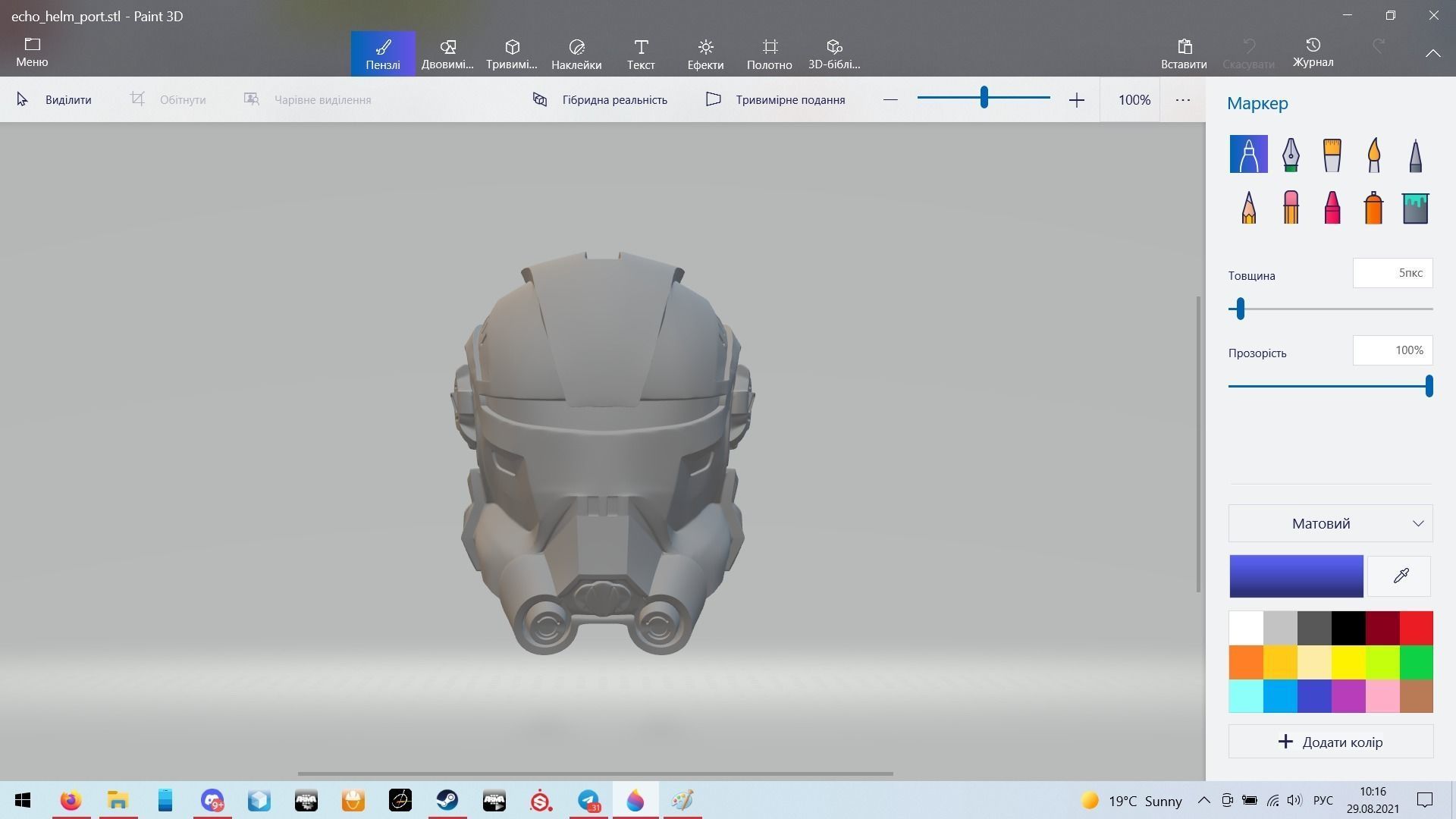Open the Журнал history panel

[x=1313, y=54]
